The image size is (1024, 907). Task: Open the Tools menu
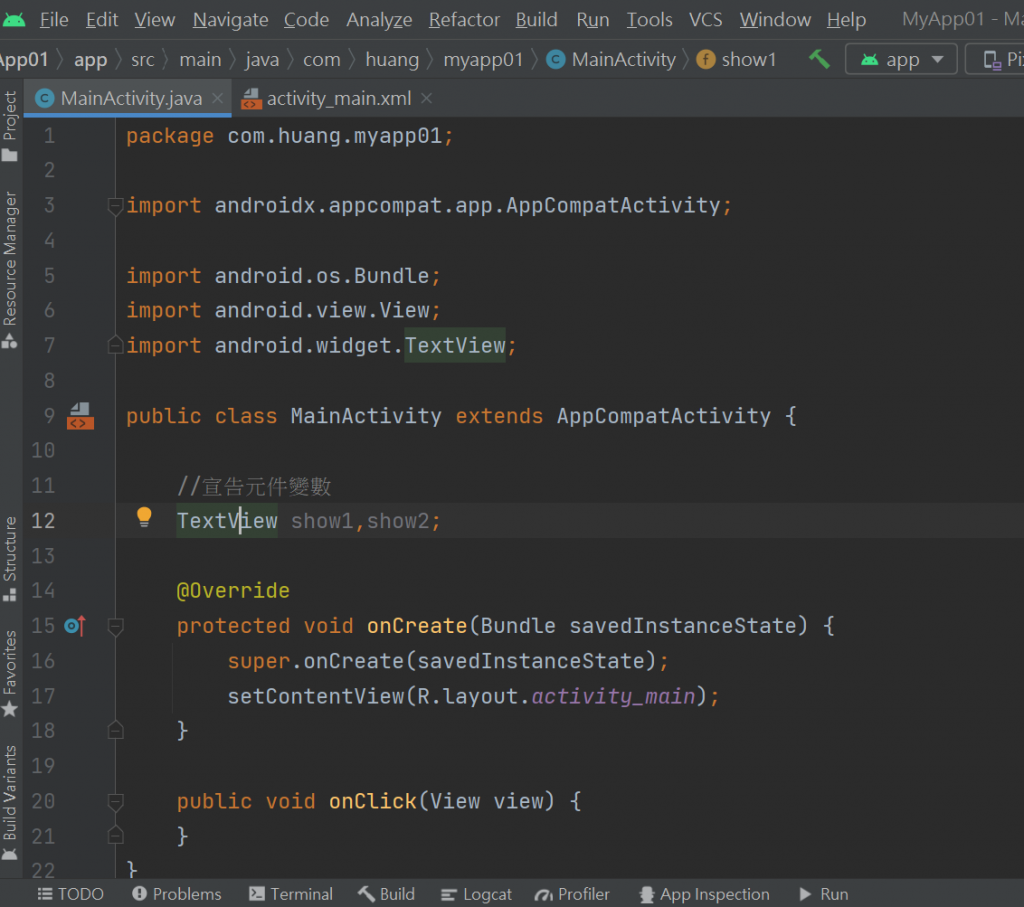tap(649, 20)
